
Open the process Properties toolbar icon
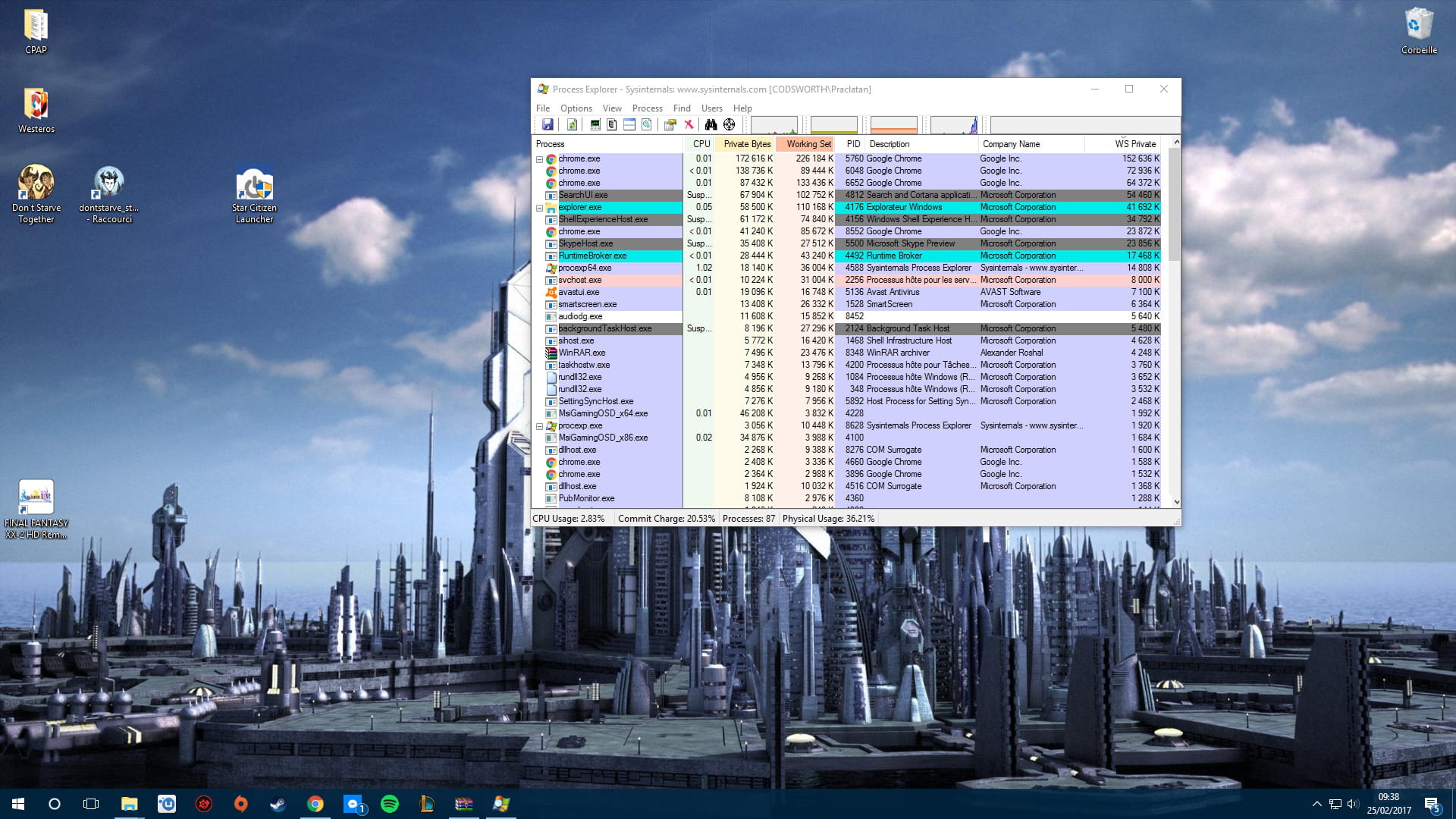coord(670,125)
